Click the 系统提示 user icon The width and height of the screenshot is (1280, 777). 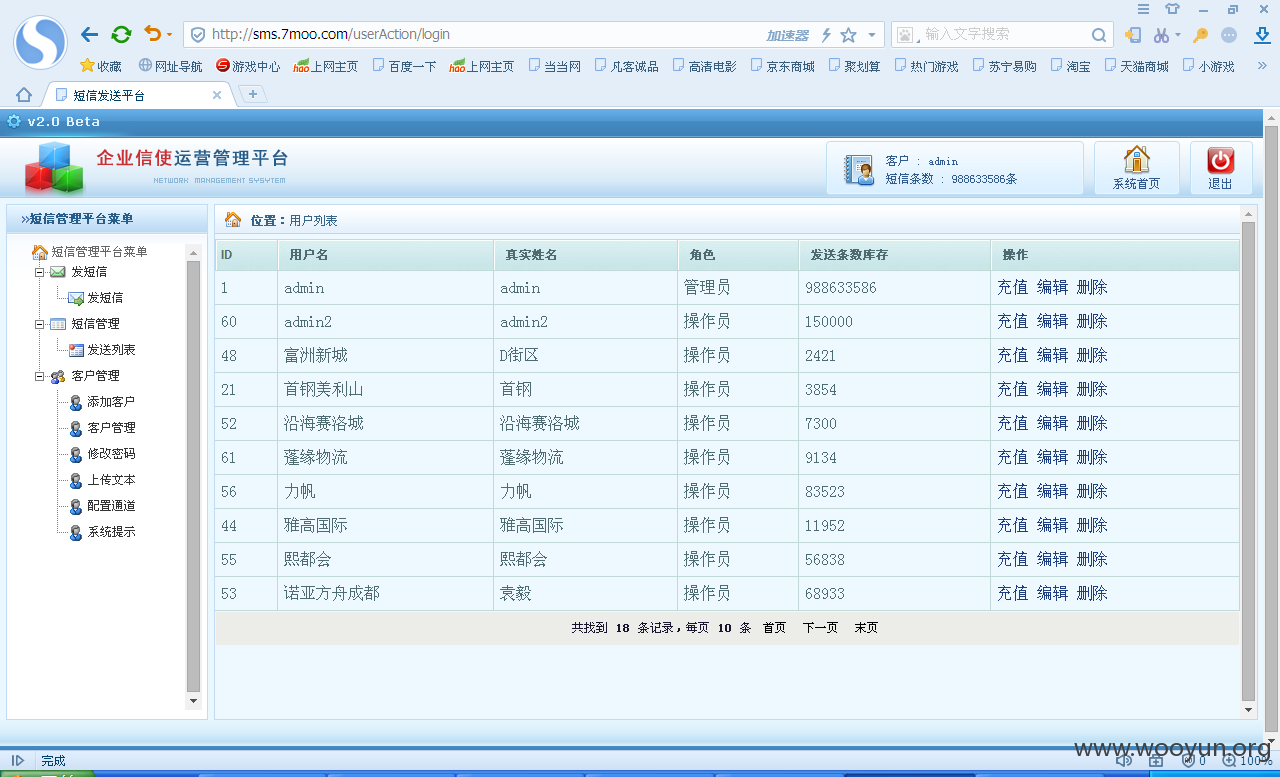coord(76,532)
